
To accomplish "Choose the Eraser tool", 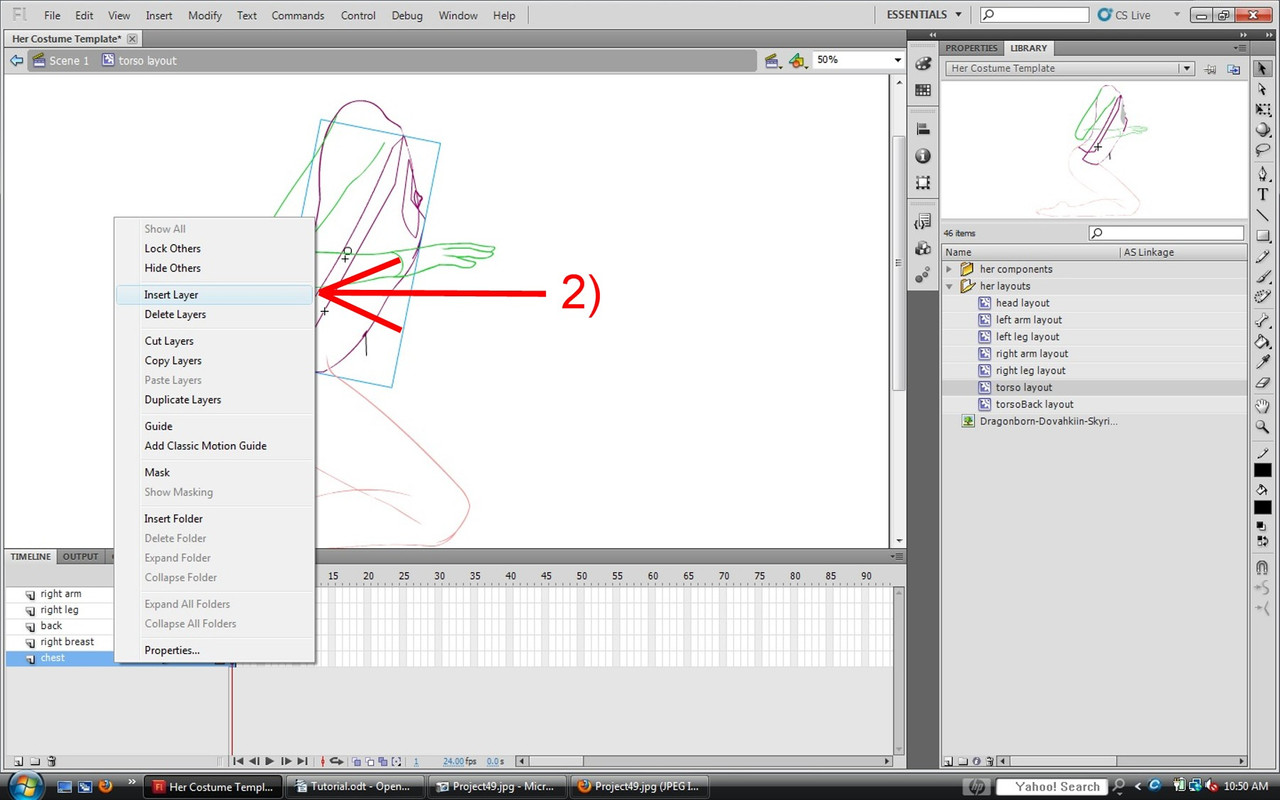I will (1263, 383).
